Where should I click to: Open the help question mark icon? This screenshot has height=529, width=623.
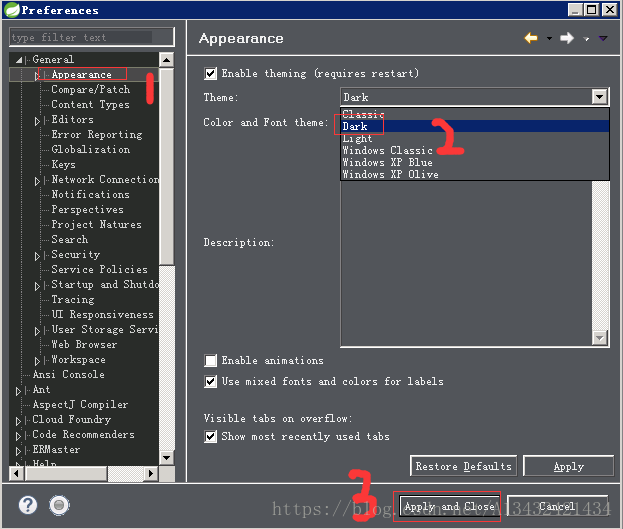(x=28, y=506)
